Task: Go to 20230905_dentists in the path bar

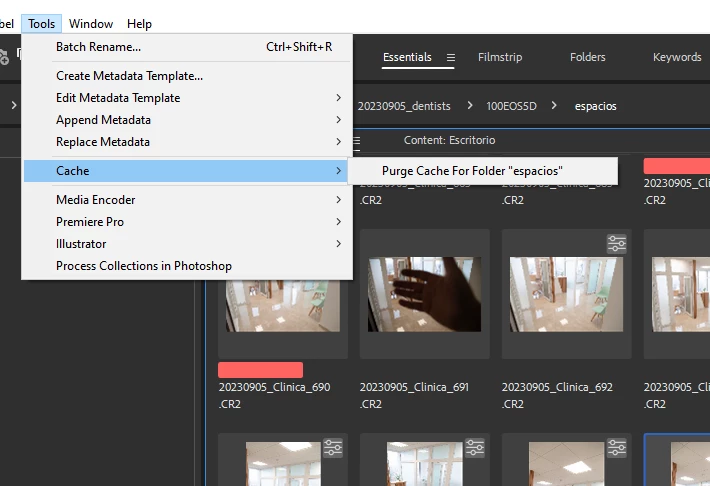Action: [404, 106]
